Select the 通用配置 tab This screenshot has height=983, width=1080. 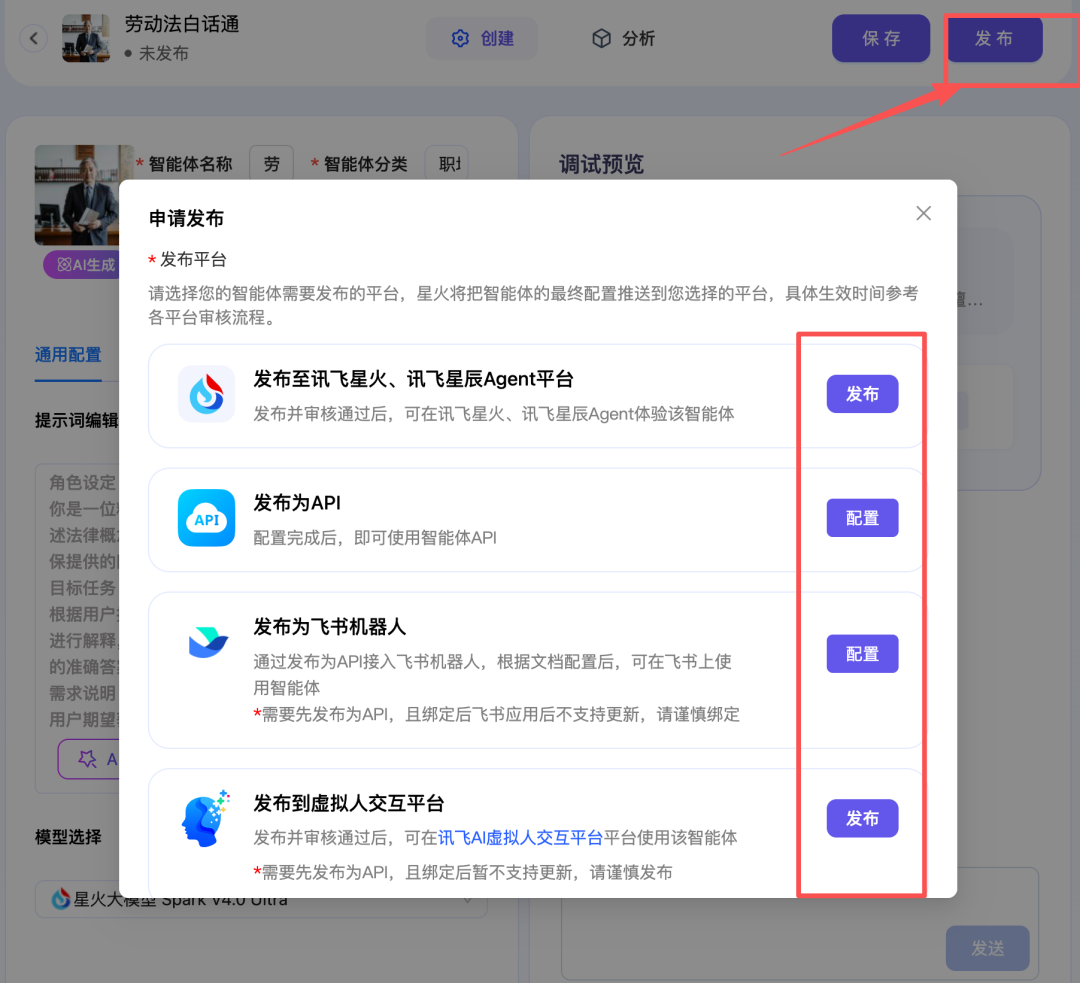68,355
